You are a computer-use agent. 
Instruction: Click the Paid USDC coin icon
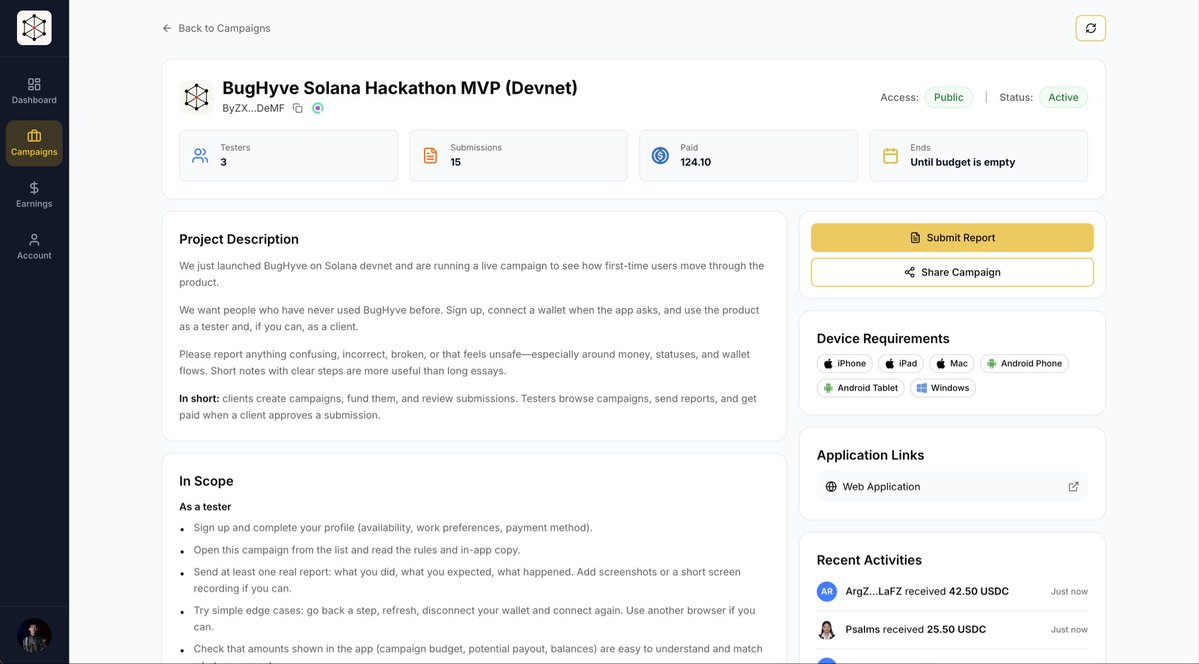(661, 156)
